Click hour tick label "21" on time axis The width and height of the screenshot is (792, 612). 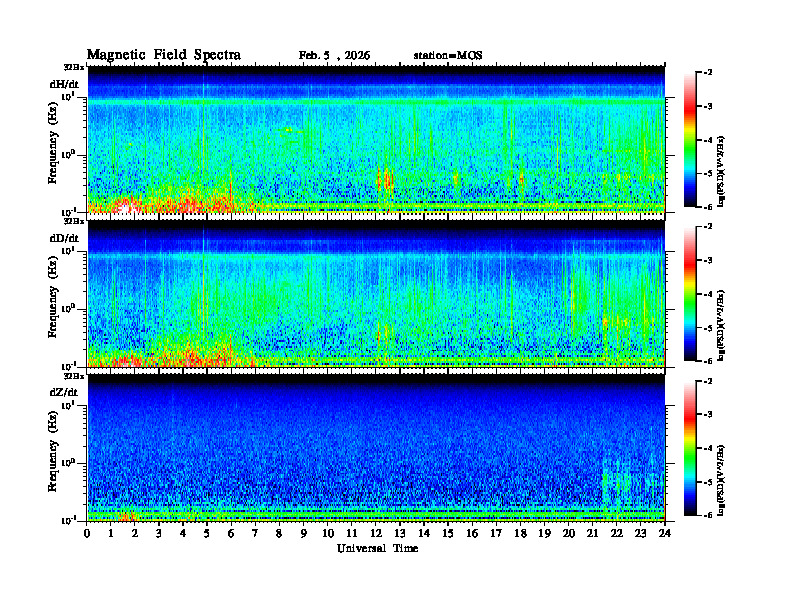592,533
